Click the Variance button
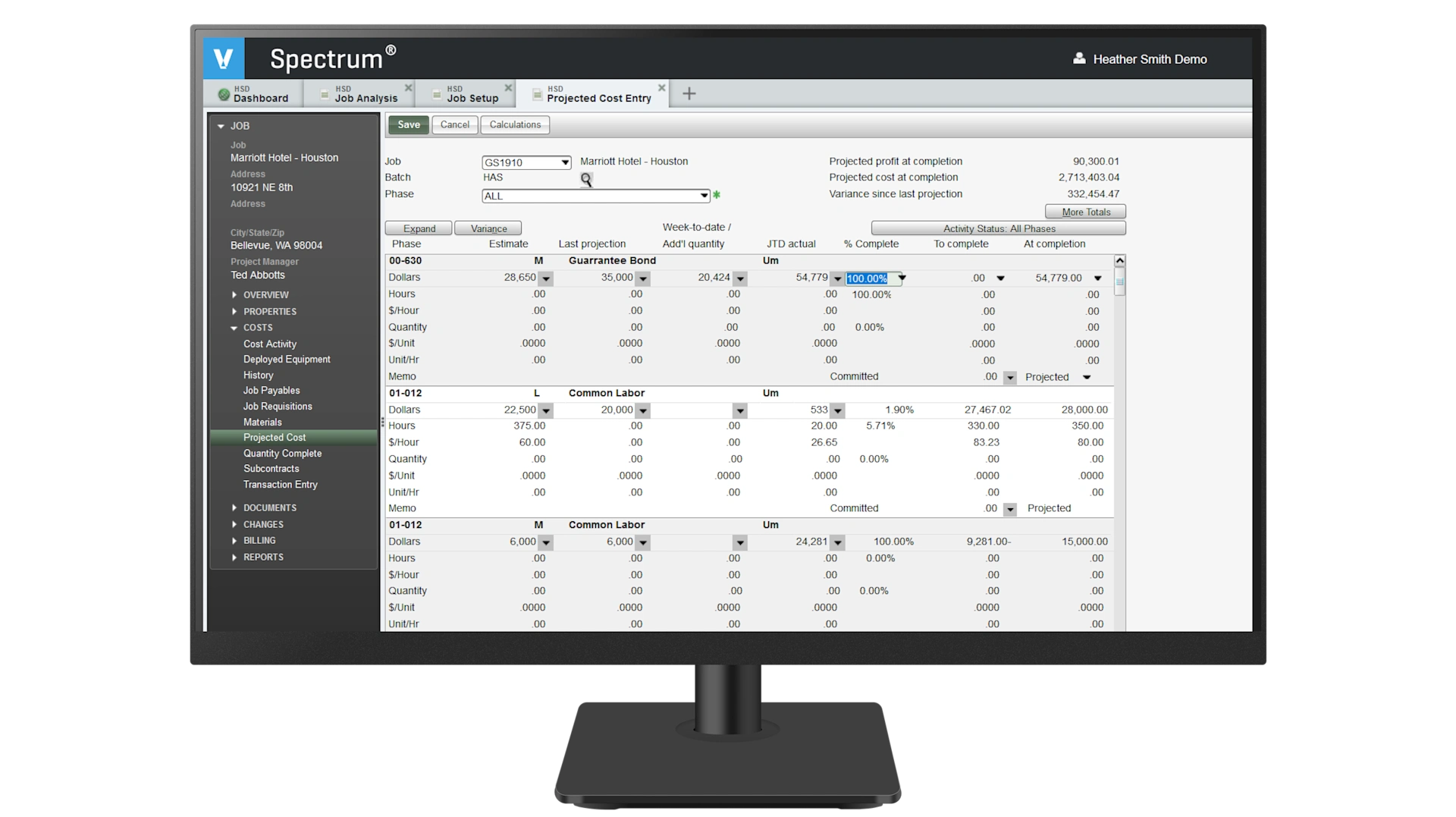Screen dimensions: 1456x817 [488, 228]
